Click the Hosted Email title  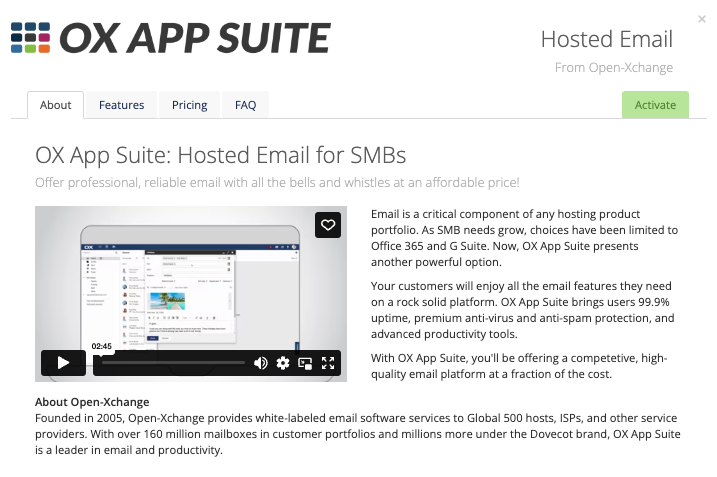click(606, 39)
